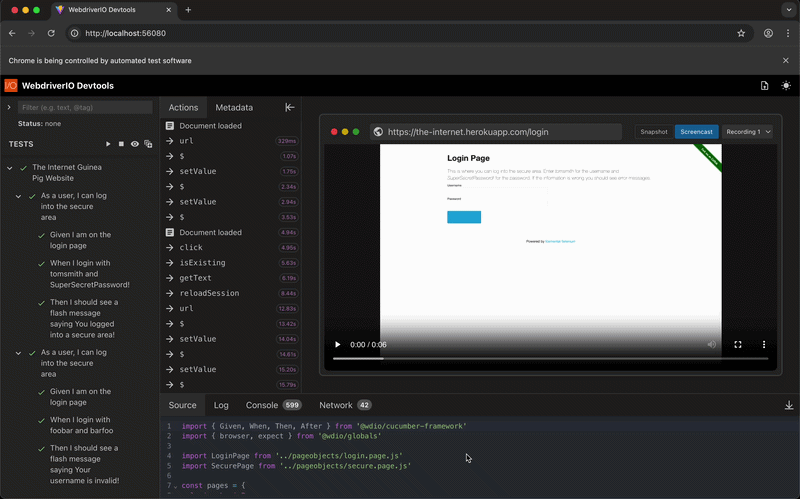This screenshot has height=499, width=800.
Task: Switch to the Metadata tab
Action: tap(234, 107)
